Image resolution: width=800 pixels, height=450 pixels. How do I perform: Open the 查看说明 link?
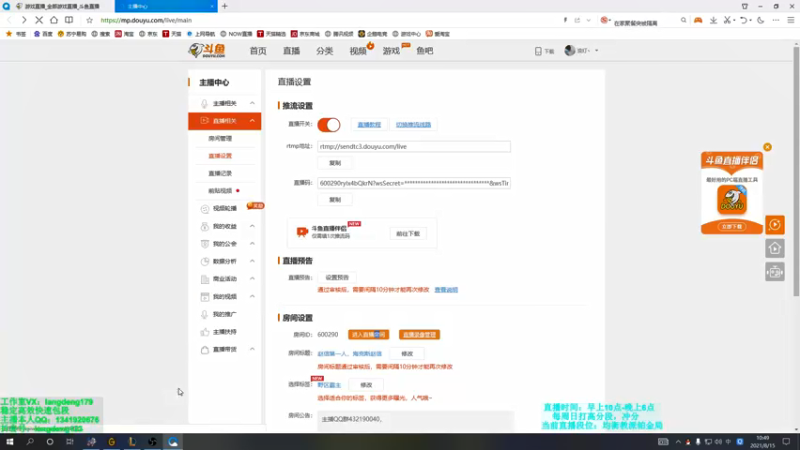click(x=446, y=290)
